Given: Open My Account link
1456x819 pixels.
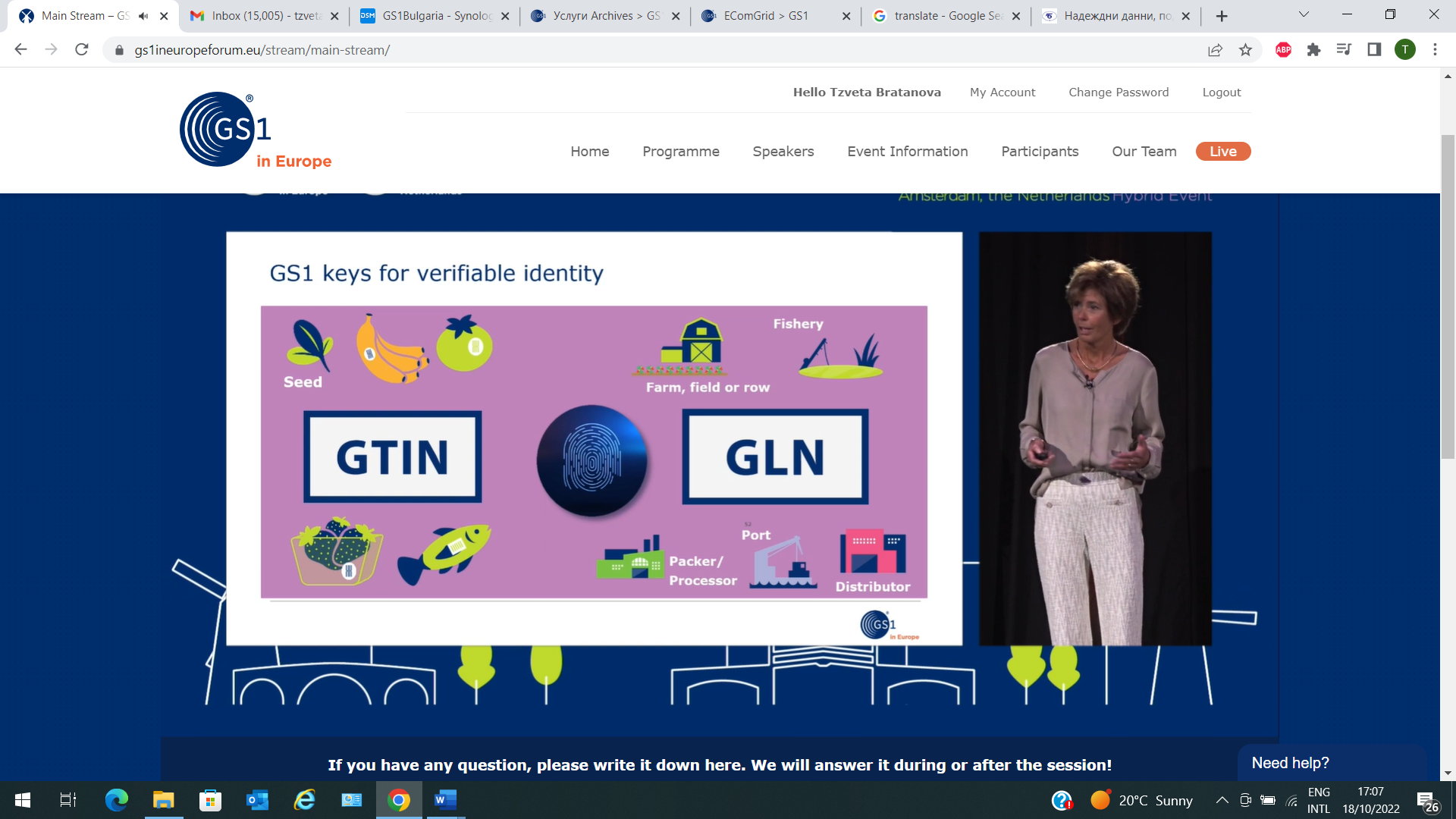Looking at the screenshot, I should click(1003, 93).
